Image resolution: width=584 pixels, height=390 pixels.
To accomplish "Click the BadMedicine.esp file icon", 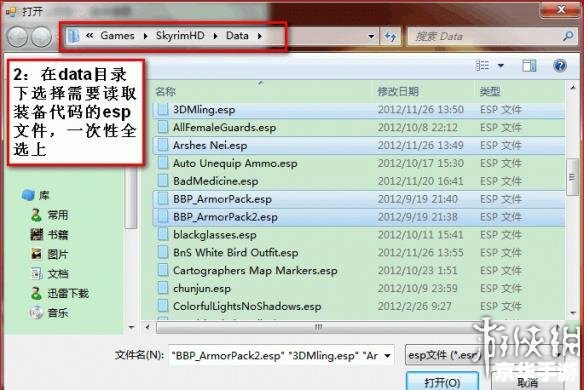I will click(x=163, y=181).
